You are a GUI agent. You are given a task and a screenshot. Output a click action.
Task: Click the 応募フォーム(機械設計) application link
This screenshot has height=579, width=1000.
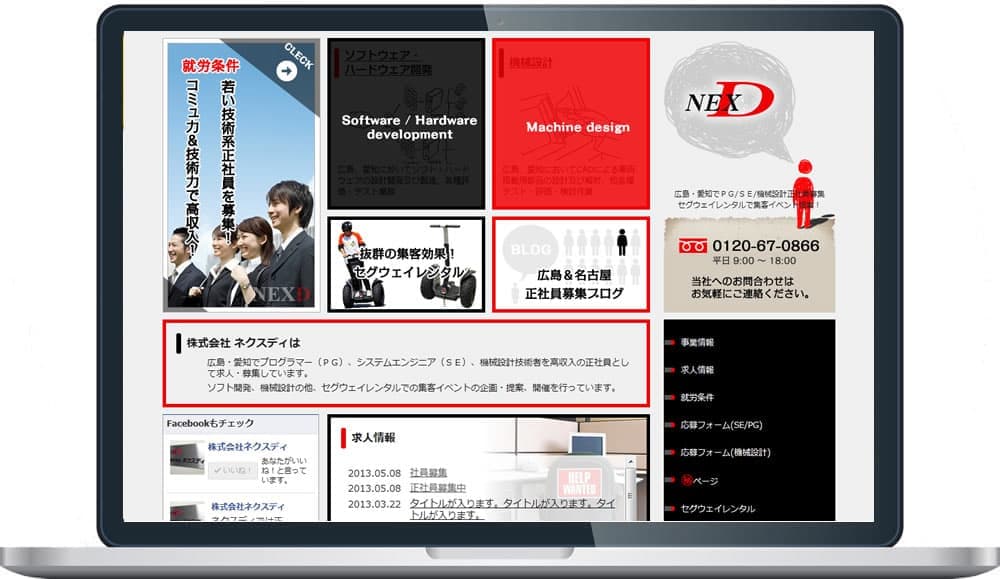[x=726, y=452]
